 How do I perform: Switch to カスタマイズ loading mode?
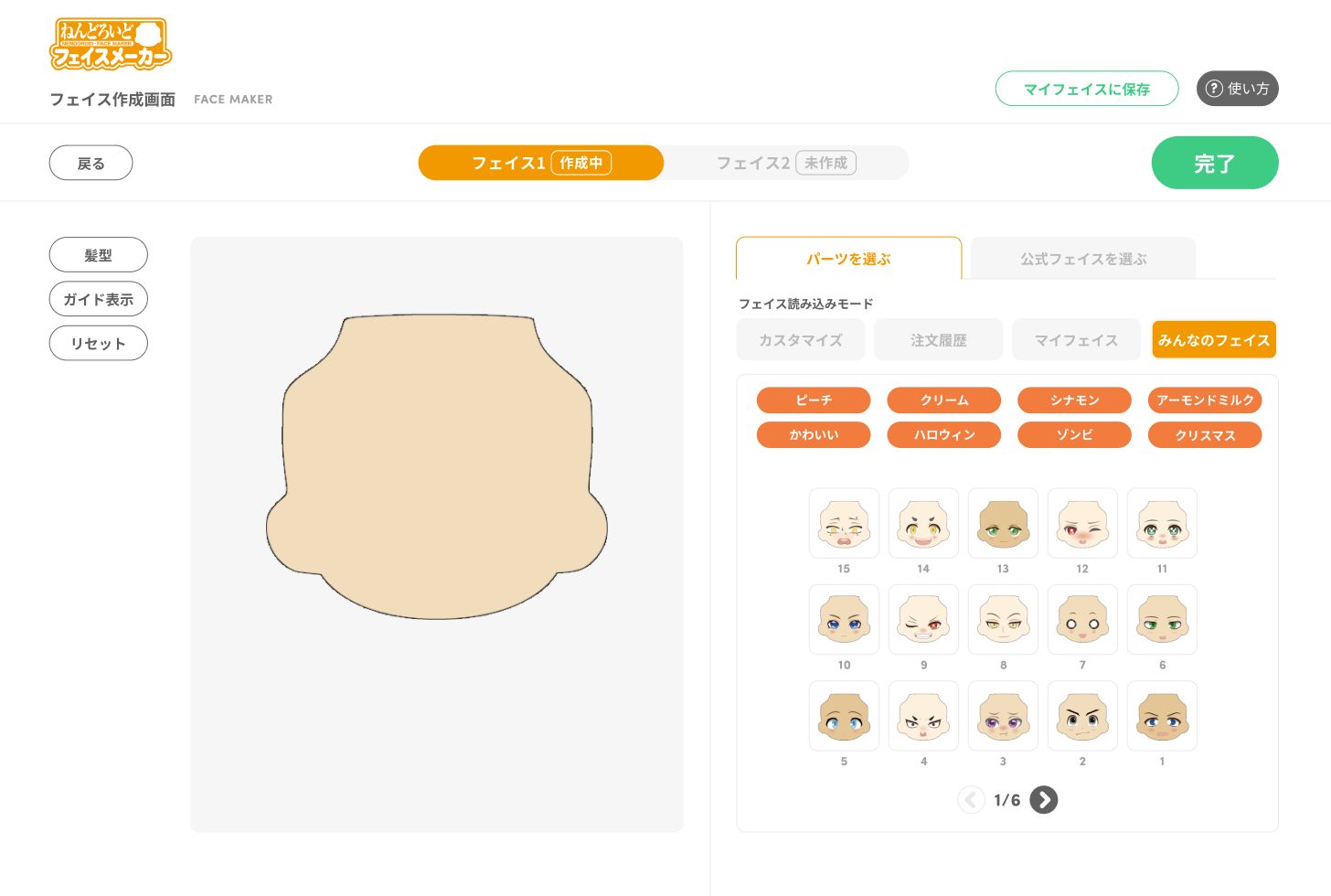point(800,339)
